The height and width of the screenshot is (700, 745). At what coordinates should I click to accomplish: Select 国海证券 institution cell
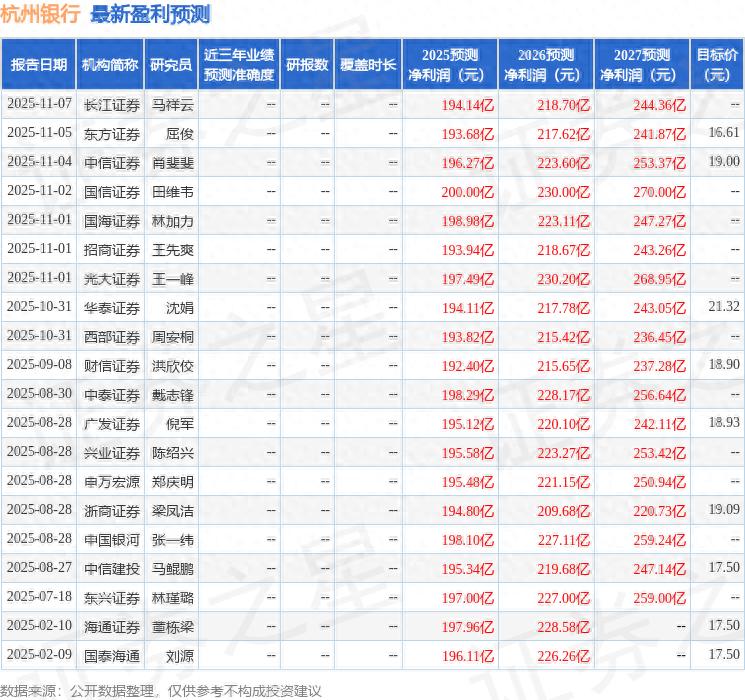coord(112,221)
